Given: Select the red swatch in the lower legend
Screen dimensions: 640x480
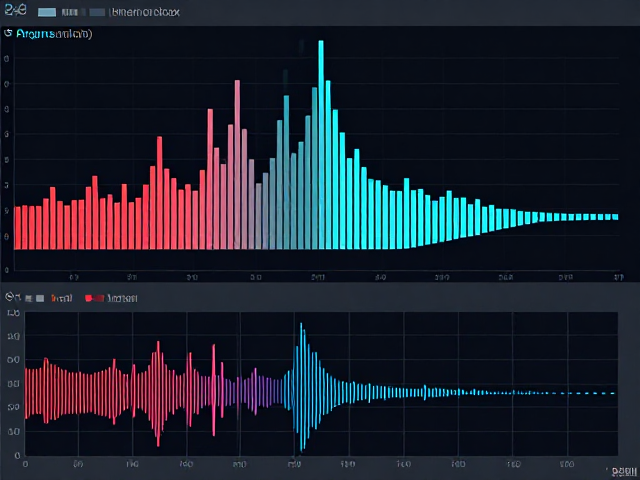Looking at the screenshot, I should click(x=94, y=298).
